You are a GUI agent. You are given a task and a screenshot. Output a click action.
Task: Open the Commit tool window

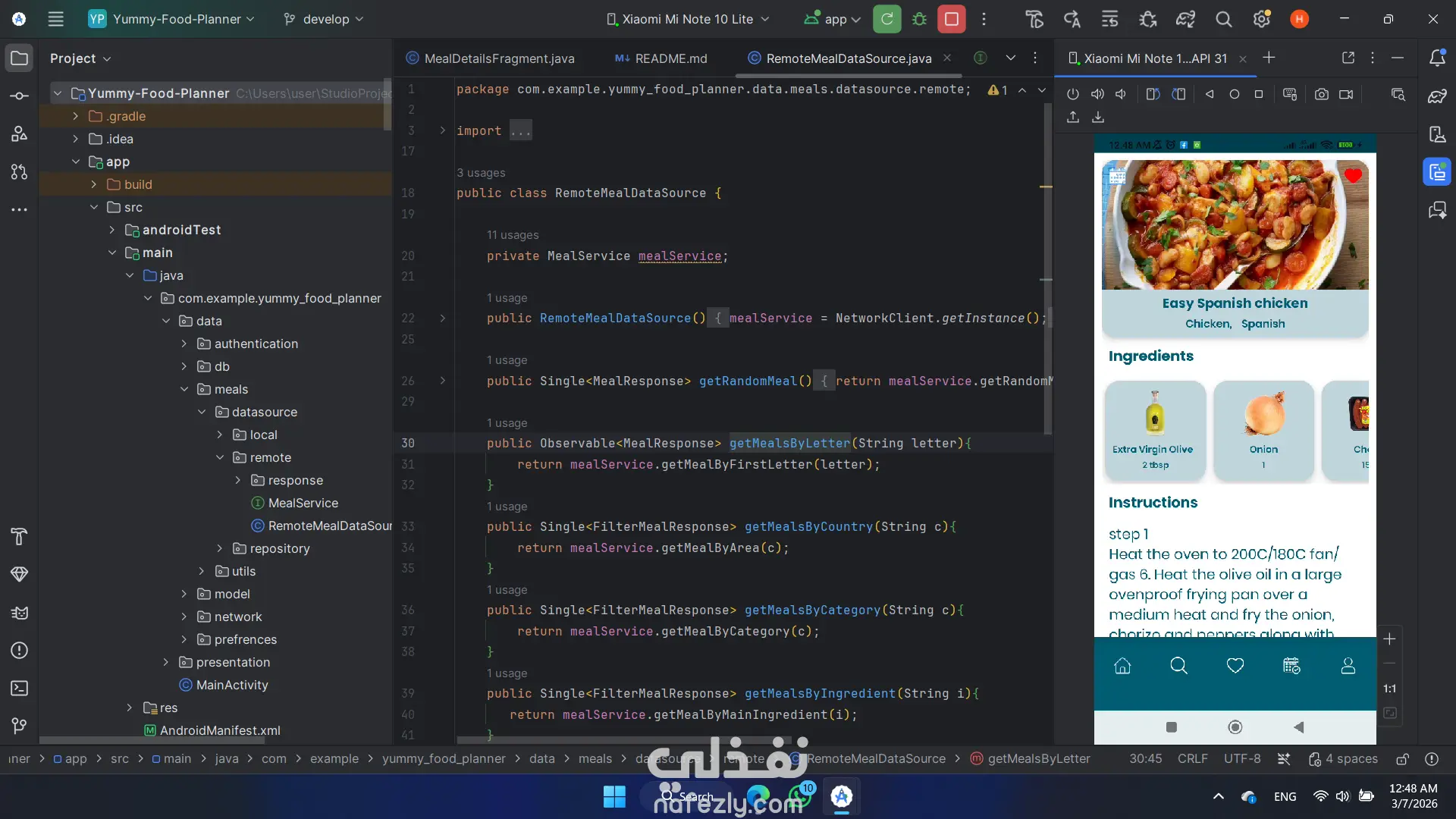20,96
